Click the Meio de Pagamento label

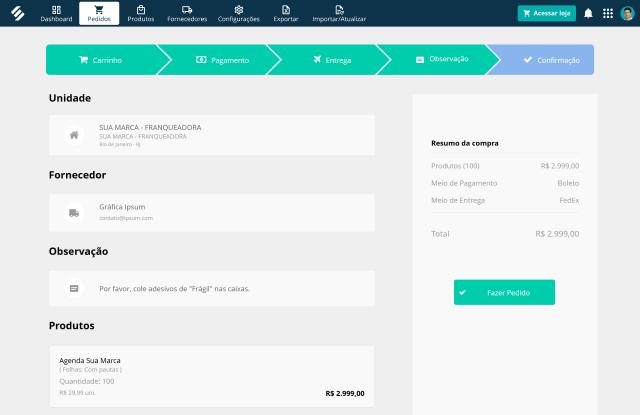point(464,183)
